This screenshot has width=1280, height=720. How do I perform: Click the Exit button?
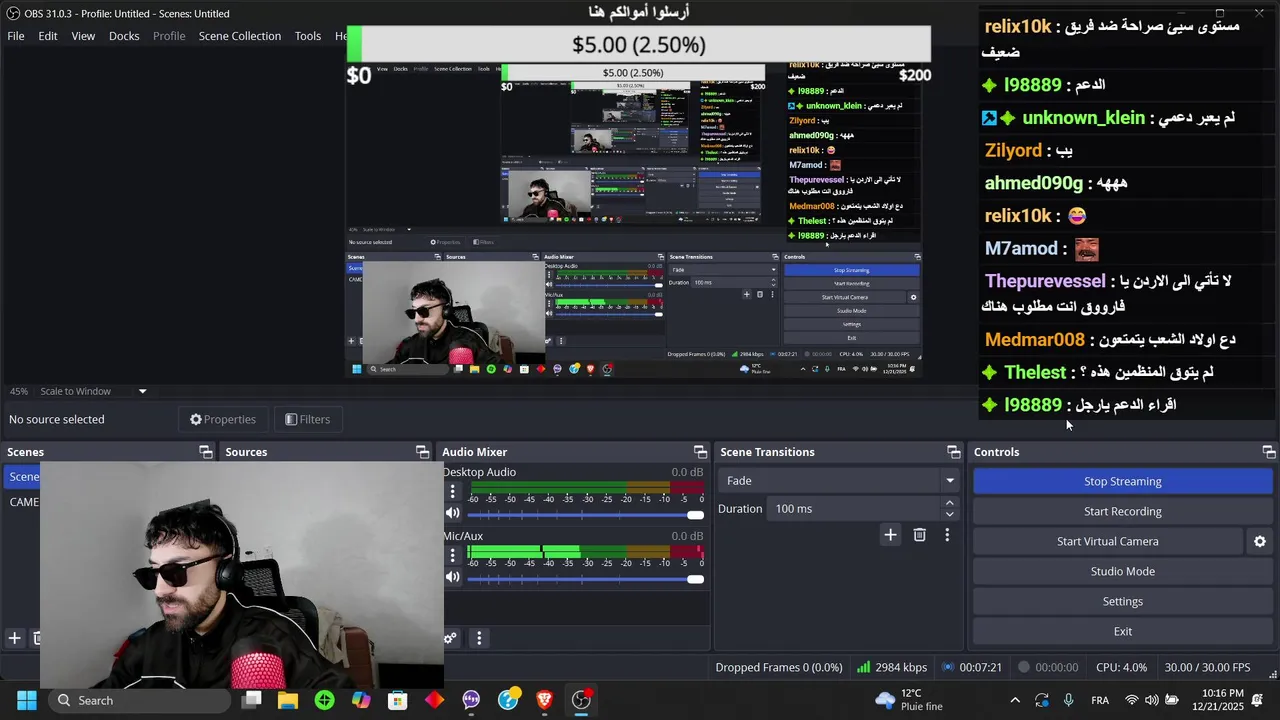pyautogui.click(x=1122, y=631)
